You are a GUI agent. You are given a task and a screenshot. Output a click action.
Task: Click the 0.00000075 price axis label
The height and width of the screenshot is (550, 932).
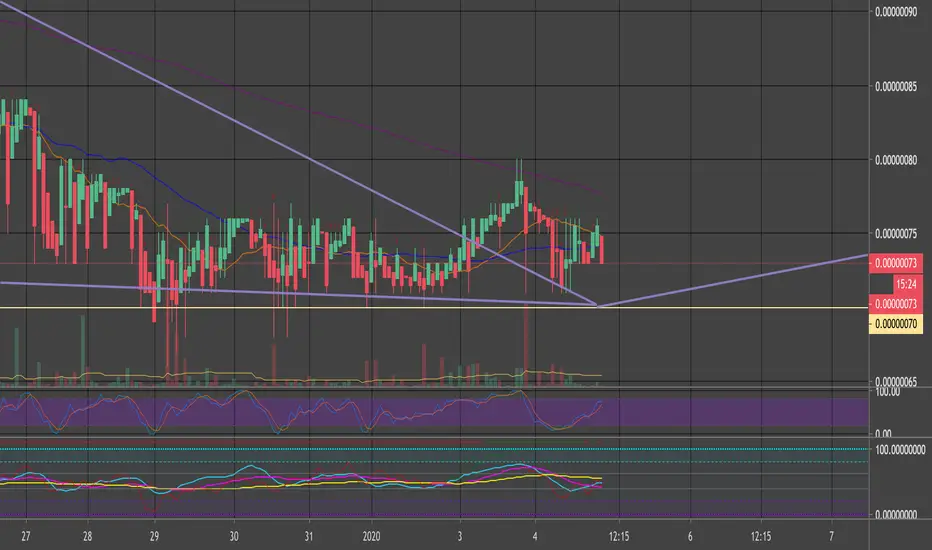pos(896,234)
